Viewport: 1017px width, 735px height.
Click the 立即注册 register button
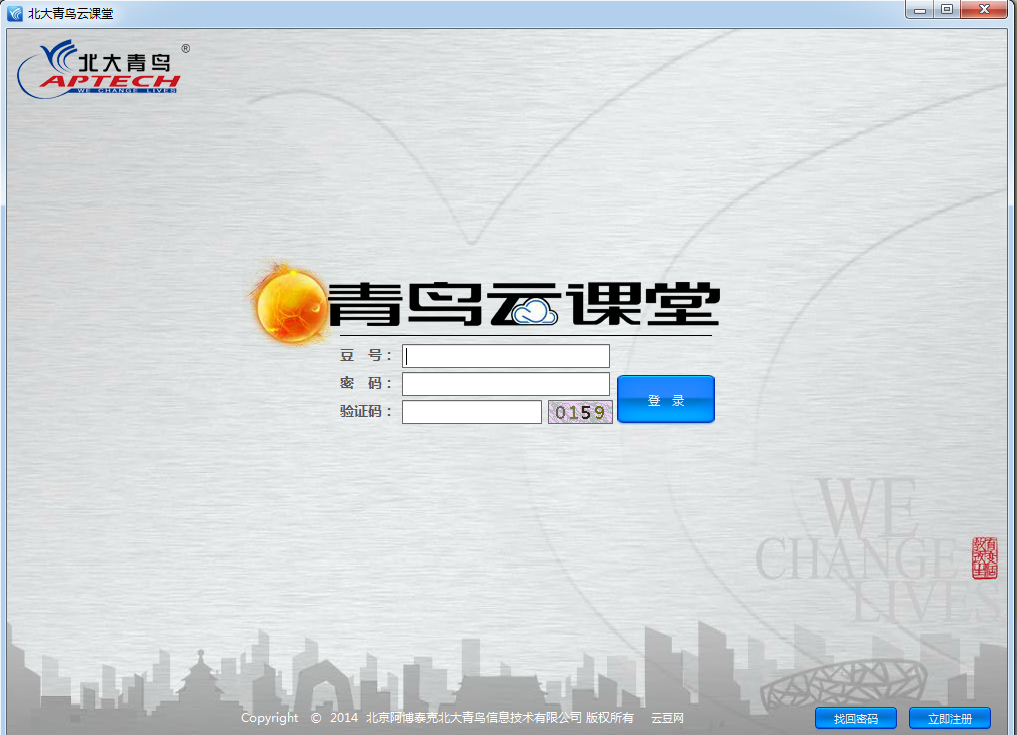point(950,718)
